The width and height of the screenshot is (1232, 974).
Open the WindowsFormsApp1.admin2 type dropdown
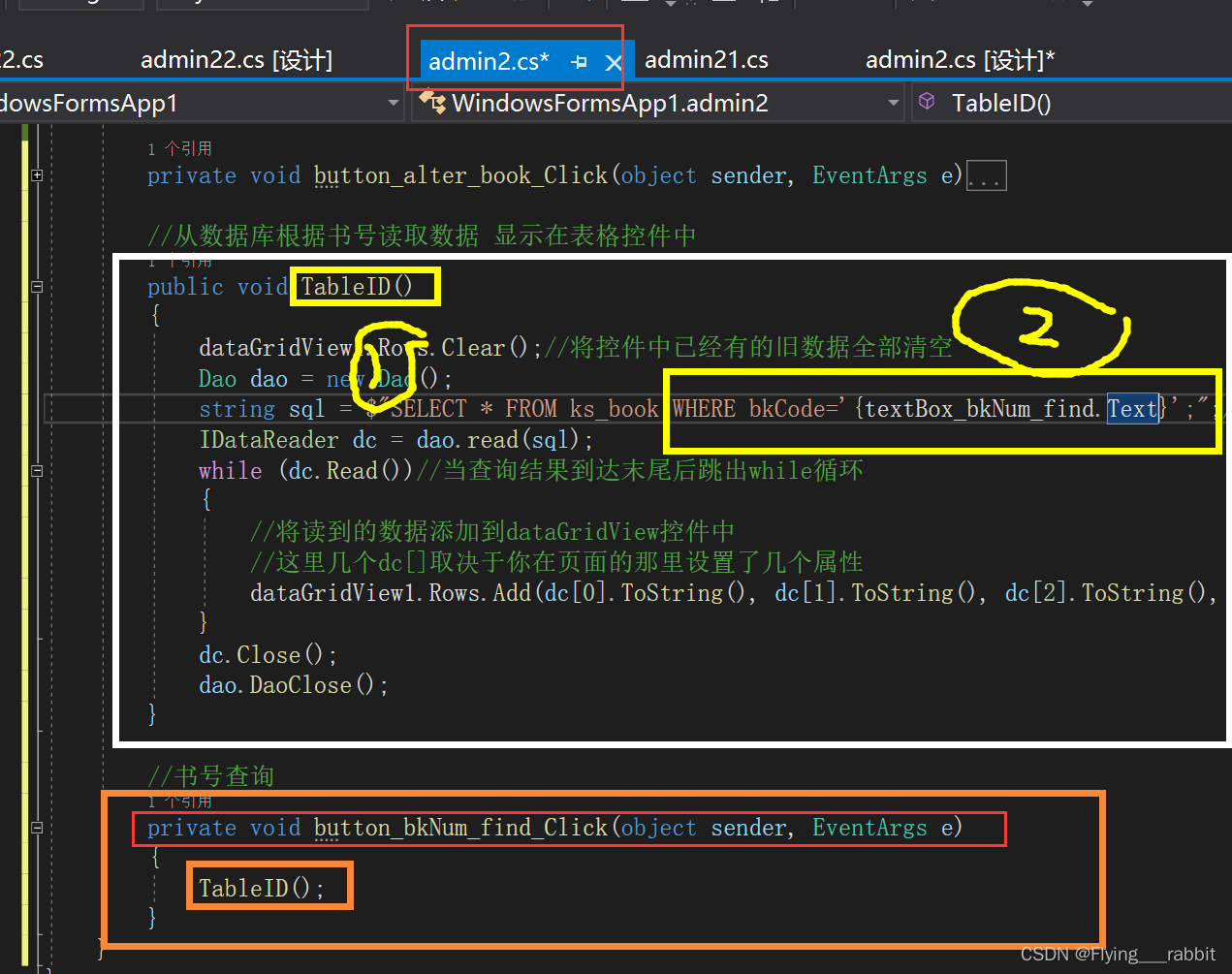(x=893, y=101)
